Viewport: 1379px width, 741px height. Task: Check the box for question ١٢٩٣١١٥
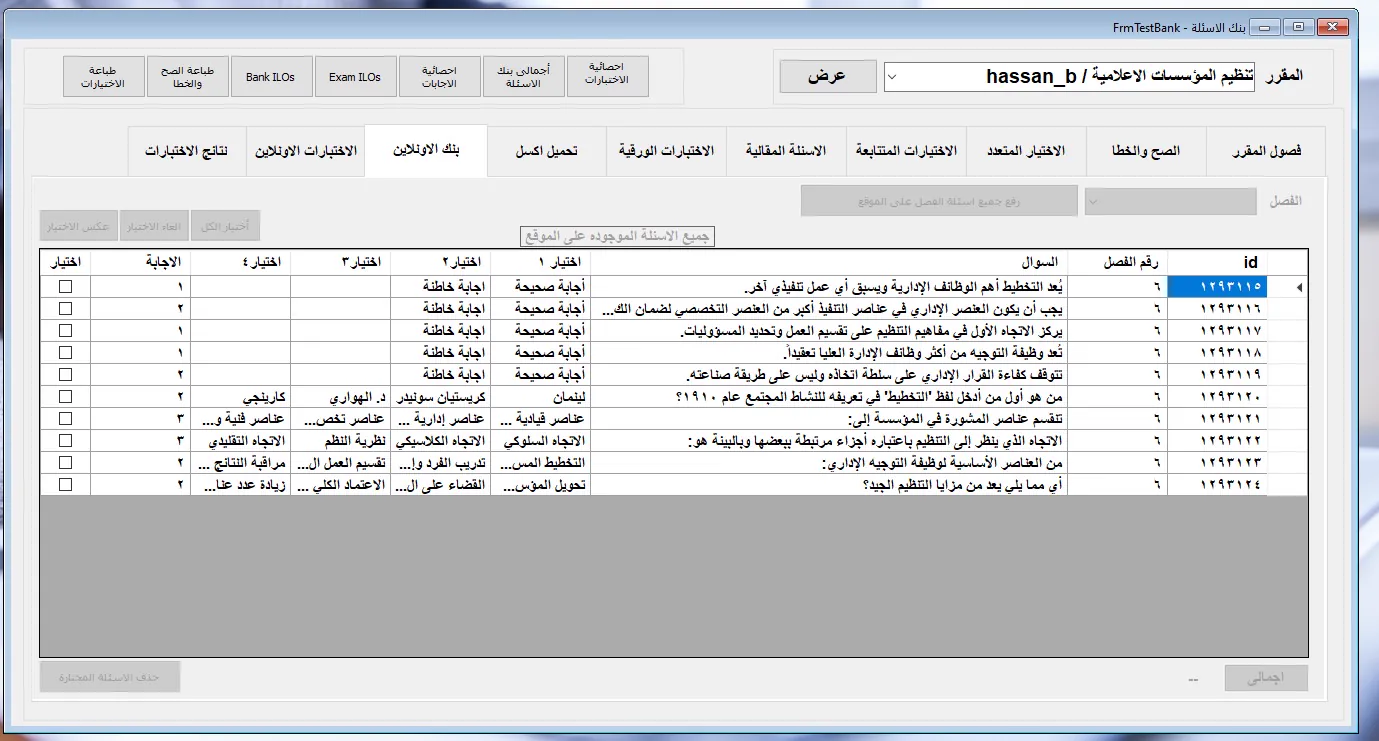pos(66,287)
